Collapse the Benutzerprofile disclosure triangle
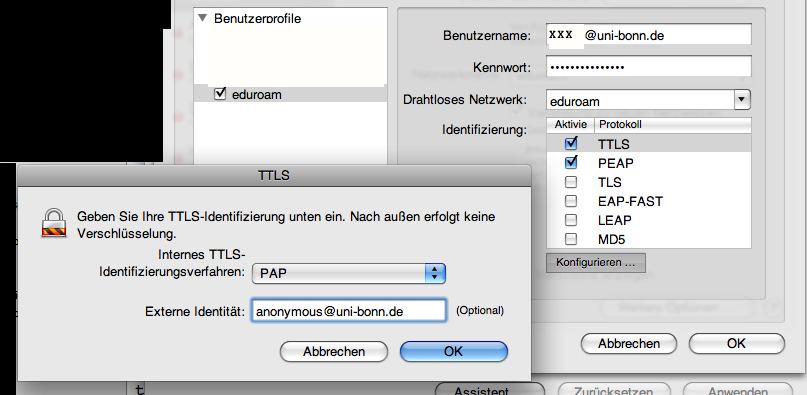This screenshot has width=807, height=395. pyautogui.click(x=203, y=18)
